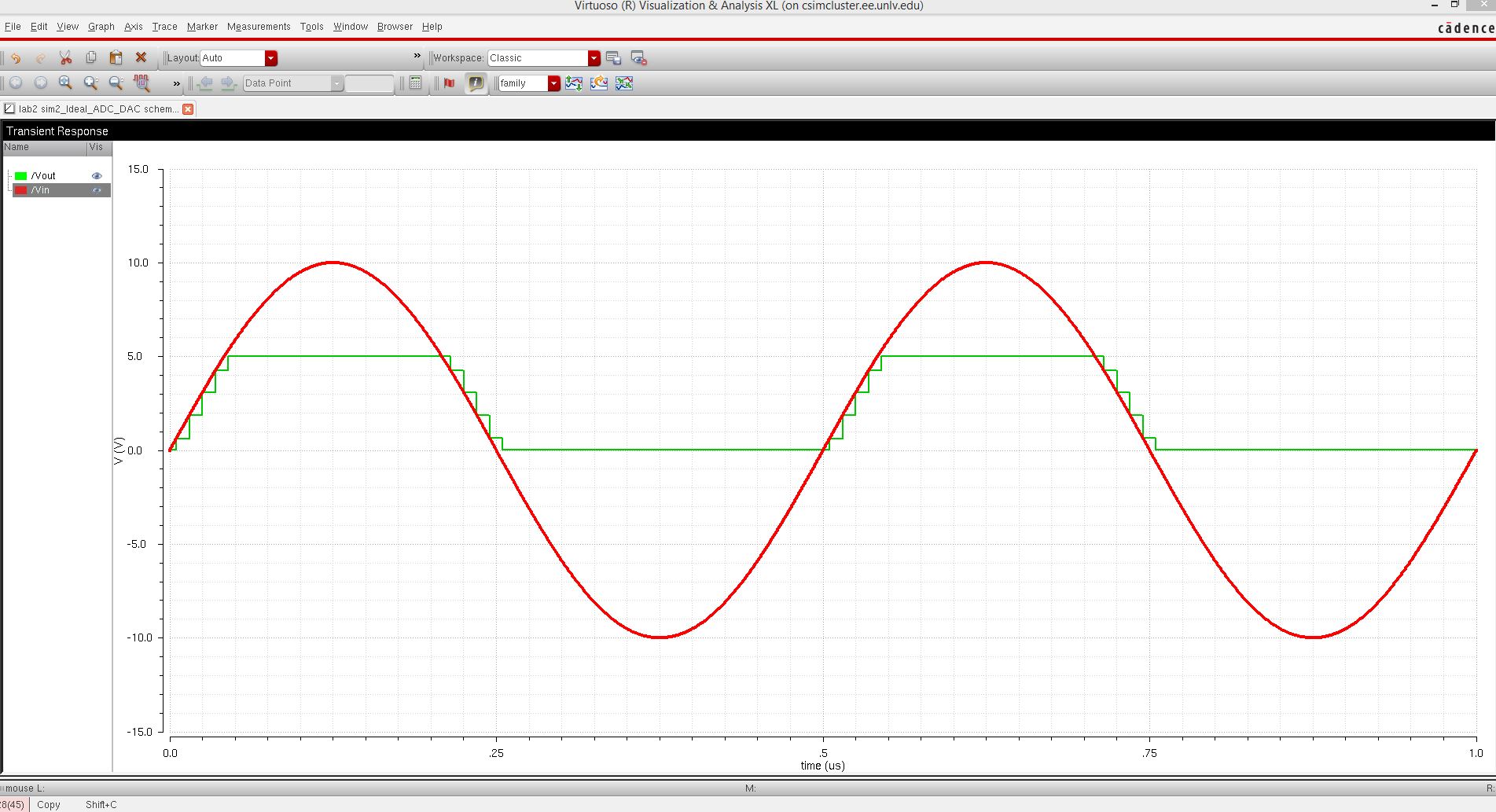Toggle the delete-all (red X) function
This screenshot has width=1496, height=812.
142,57
